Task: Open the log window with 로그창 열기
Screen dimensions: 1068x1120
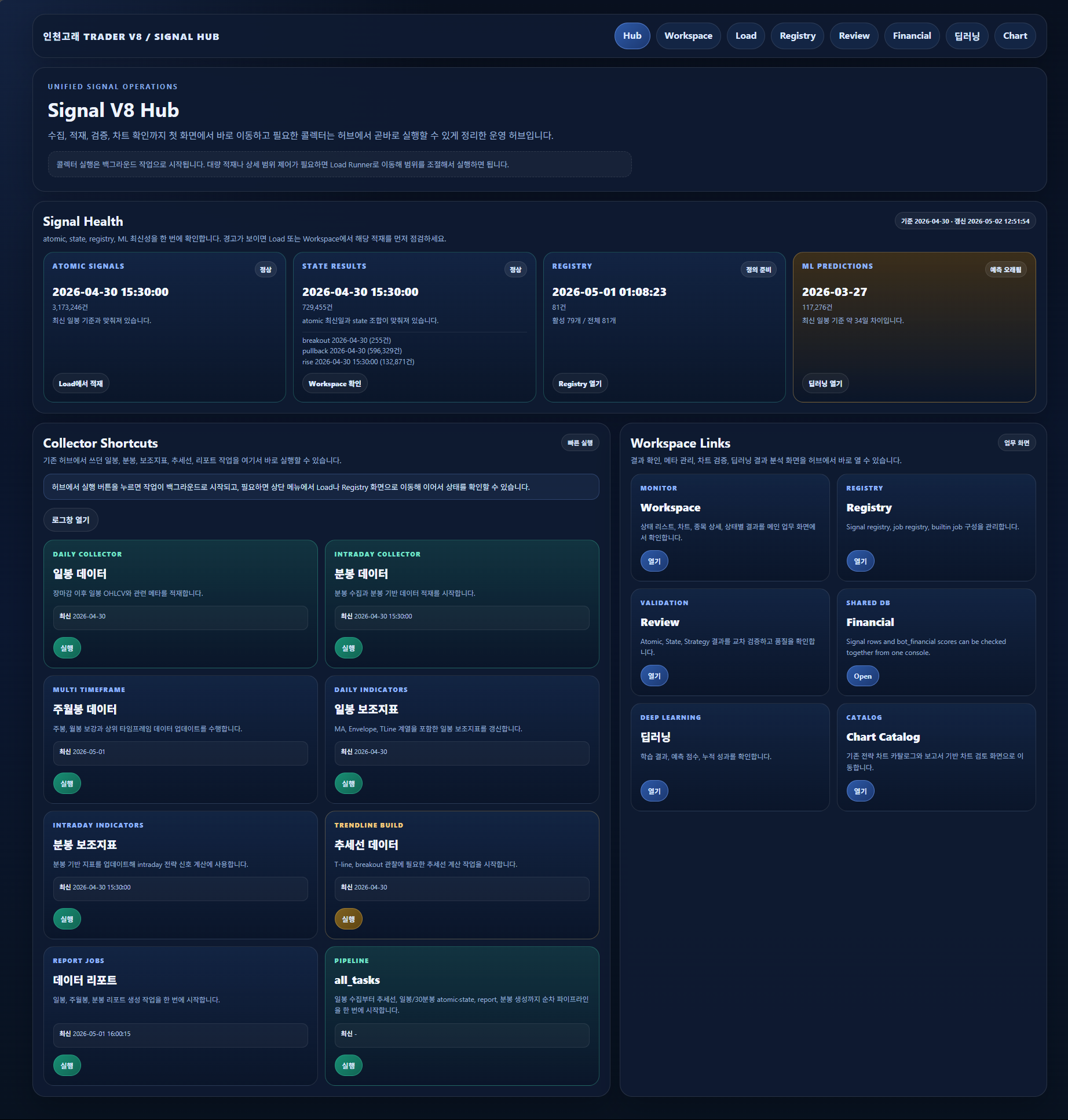Action: click(x=71, y=520)
